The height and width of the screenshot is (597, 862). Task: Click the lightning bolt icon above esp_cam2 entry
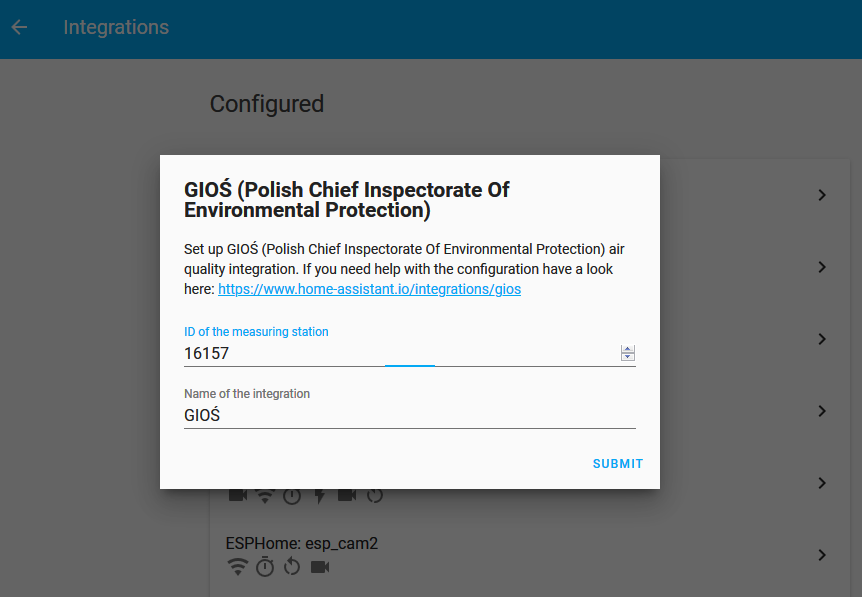[320, 495]
